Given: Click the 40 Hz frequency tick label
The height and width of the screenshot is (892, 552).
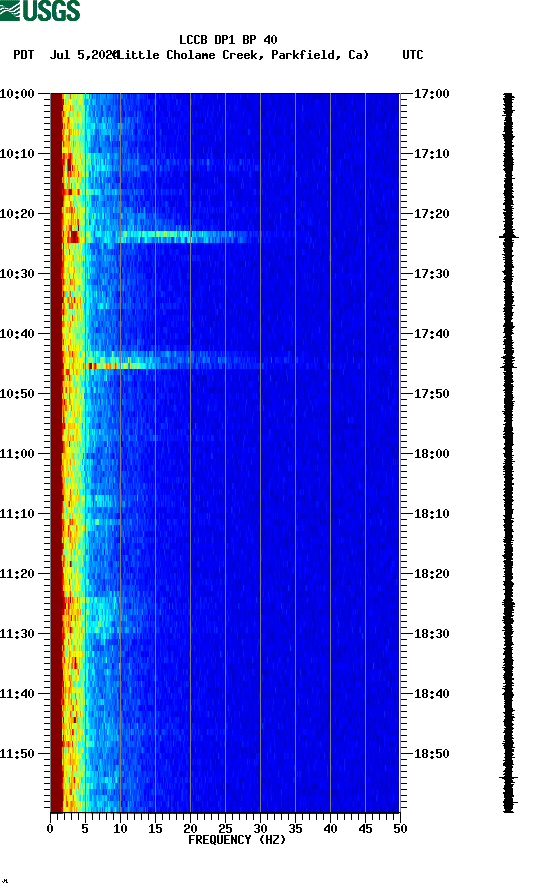Looking at the screenshot, I should point(330,829).
